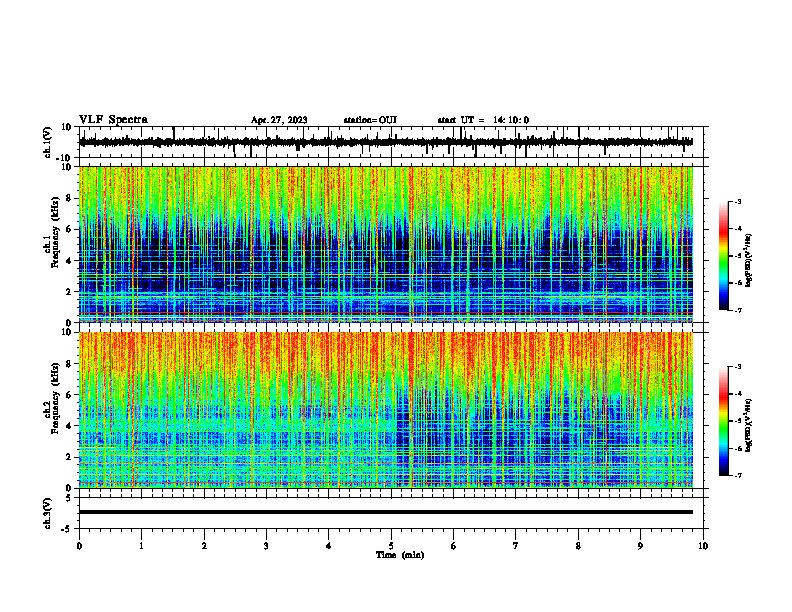Click the ch.2 frequency spectrogram panel

tap(385, 410)
